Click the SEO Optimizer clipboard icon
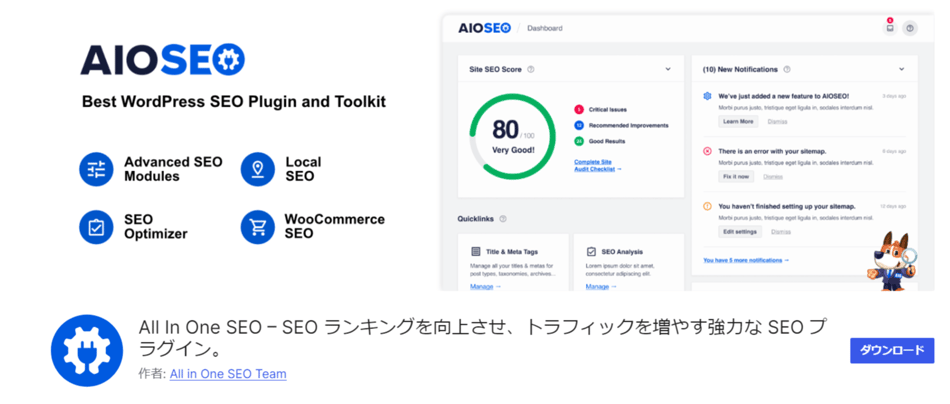Screen dimensions: 950x404 pyautogui.click(x=96, y=227)
